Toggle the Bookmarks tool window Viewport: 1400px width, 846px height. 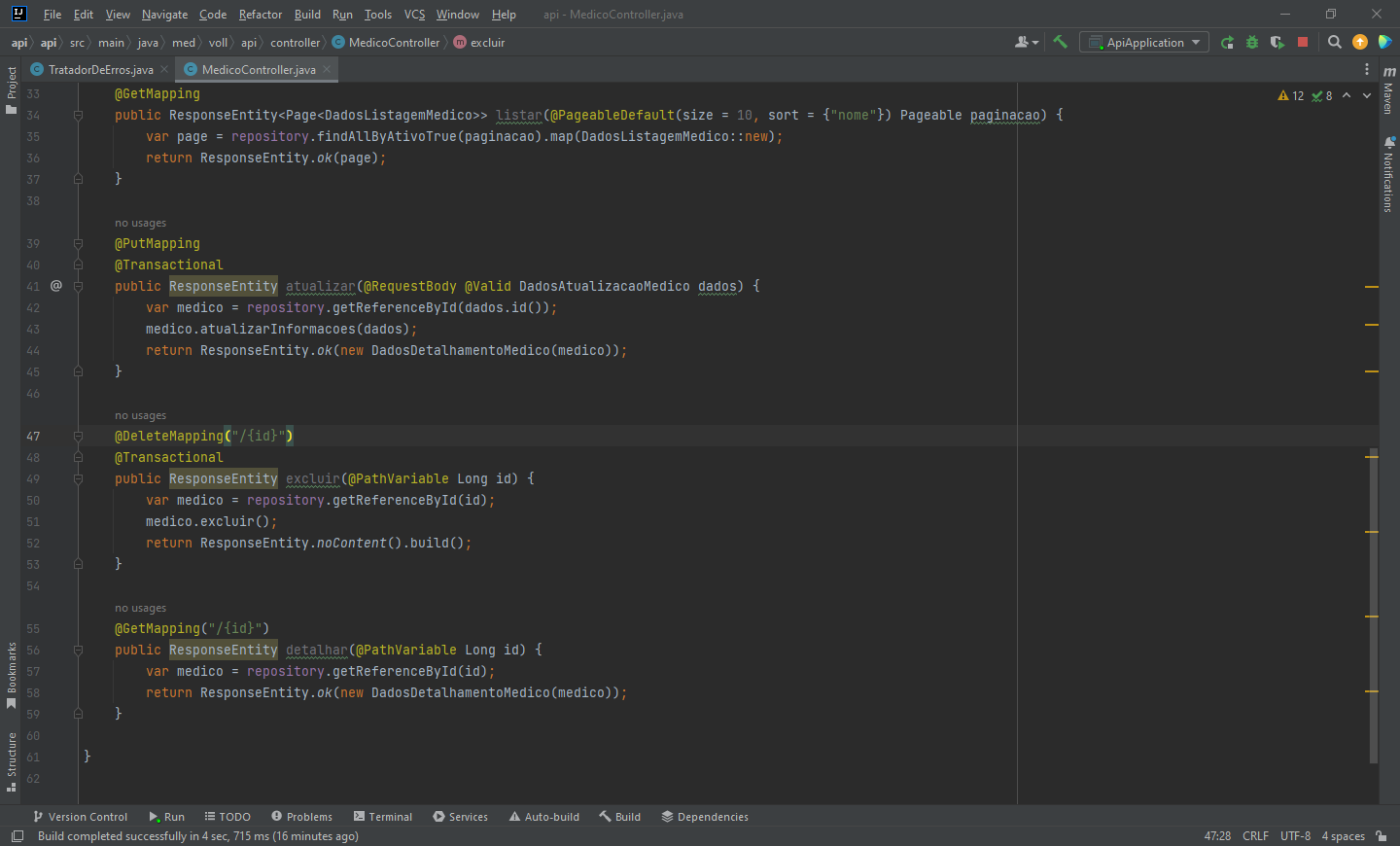pyautogui.click(x=12, y=675)
